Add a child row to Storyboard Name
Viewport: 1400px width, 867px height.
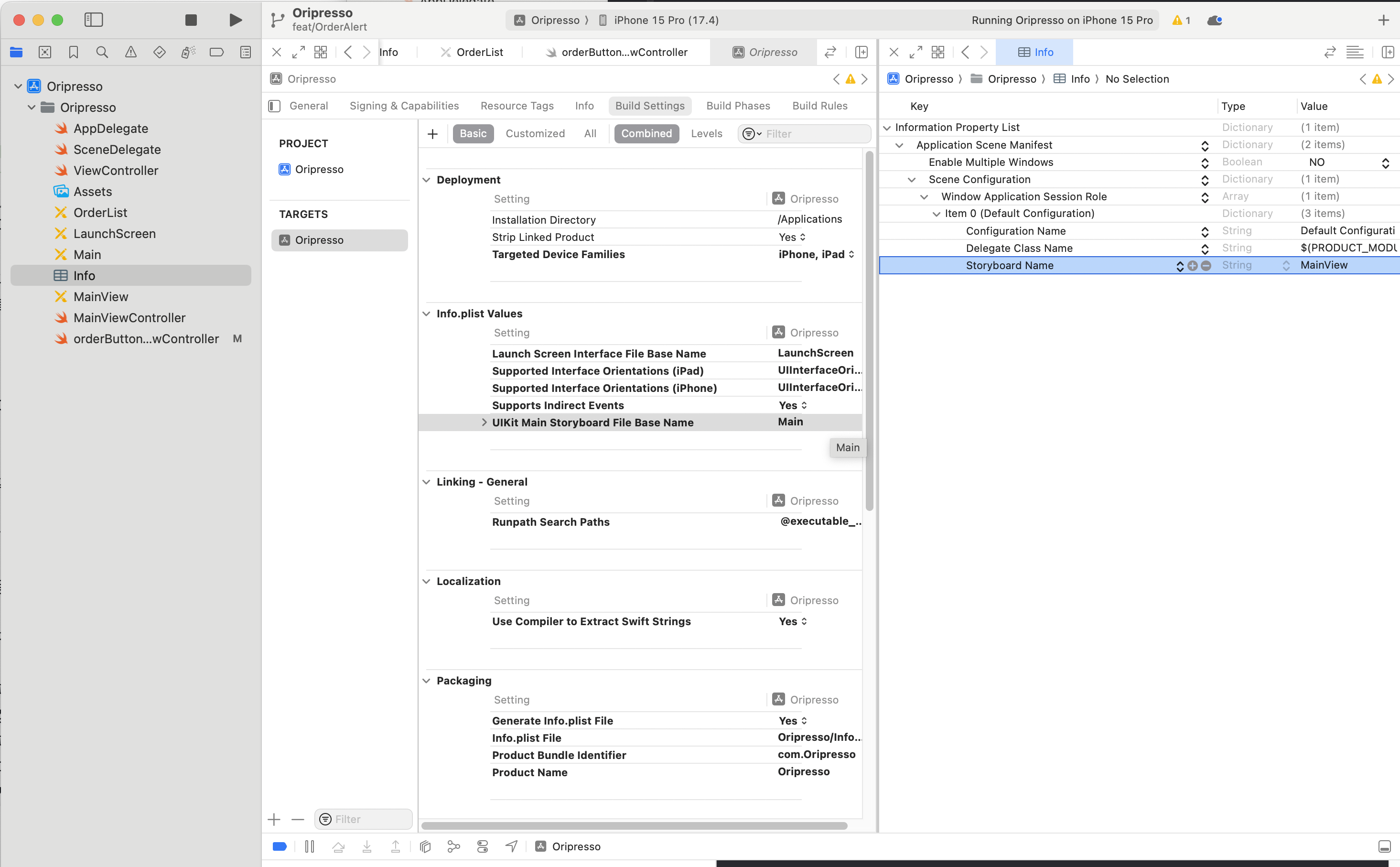1193,265
